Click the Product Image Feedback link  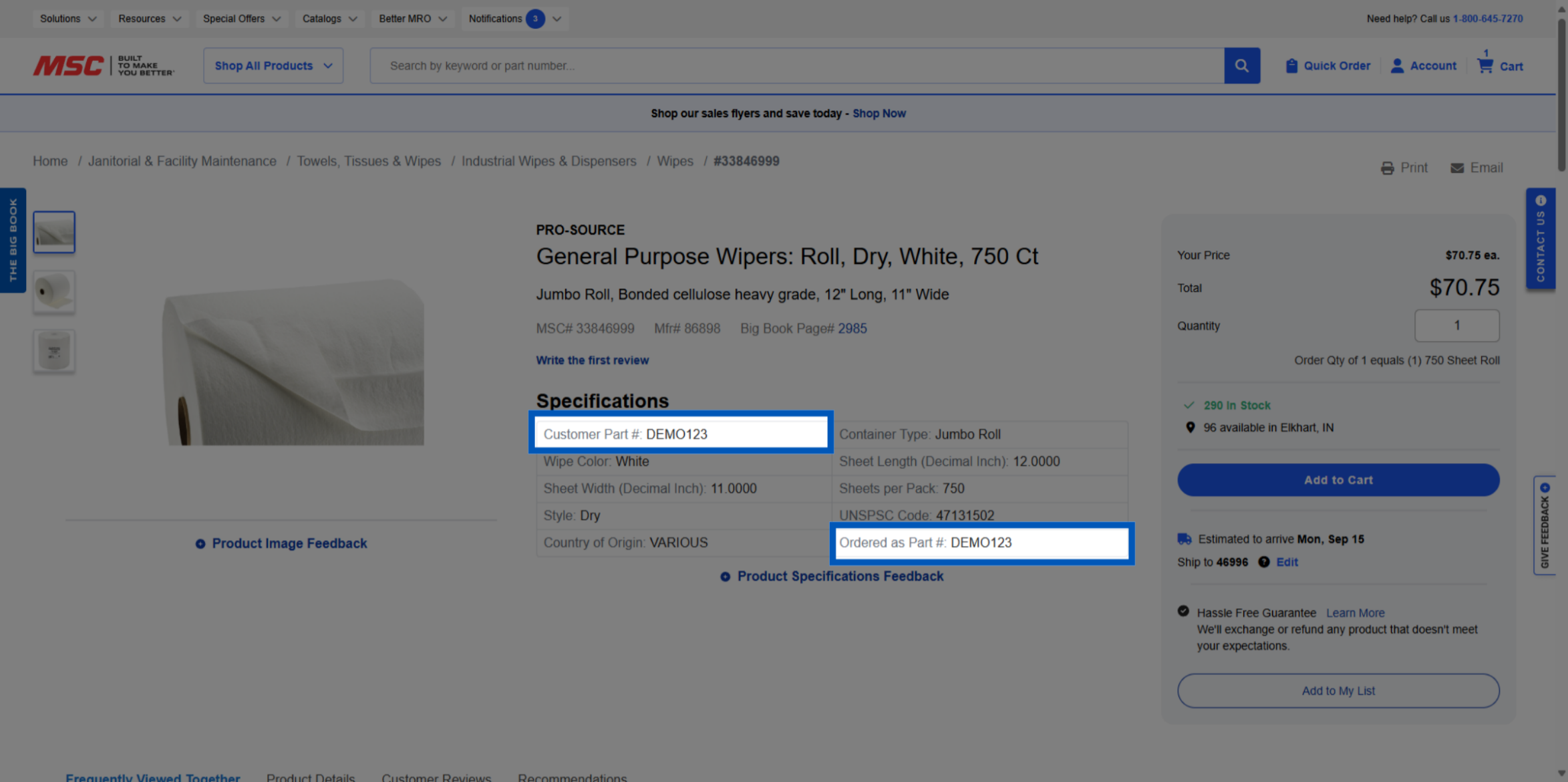click(x=289, y=544)
